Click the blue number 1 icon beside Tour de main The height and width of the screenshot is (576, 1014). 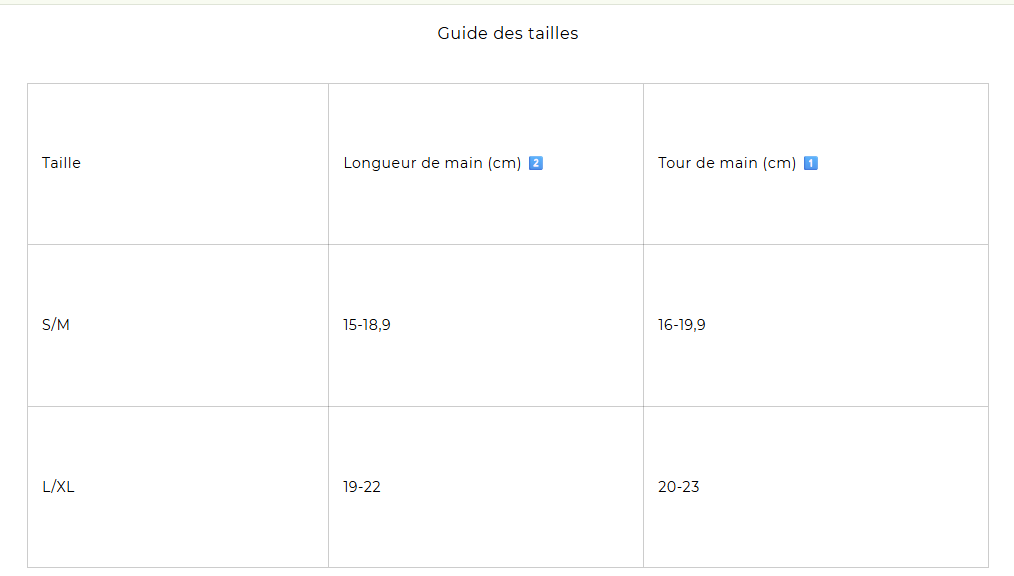point(811,163)
